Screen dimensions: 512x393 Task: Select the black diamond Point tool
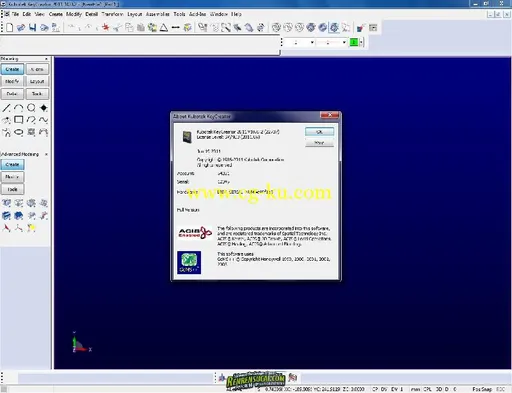[44, 108]
